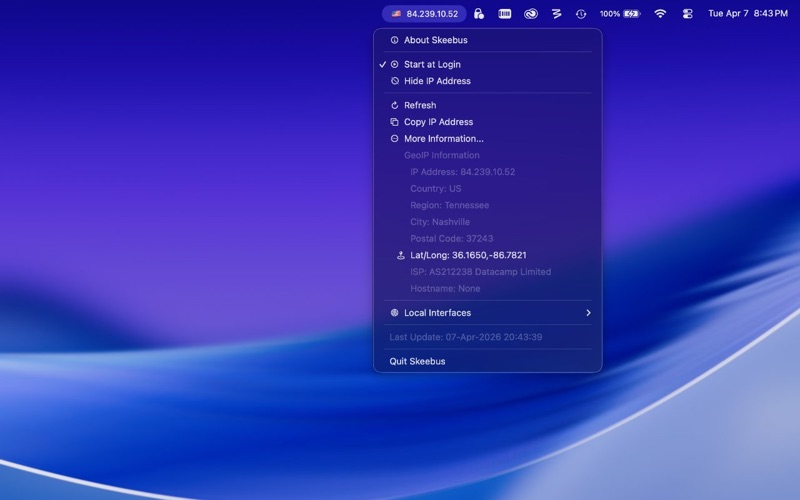Click the crossed-out icon beside Hide IP Address
Viewport: 800px width, 500px height.
(x=394, y=81)
